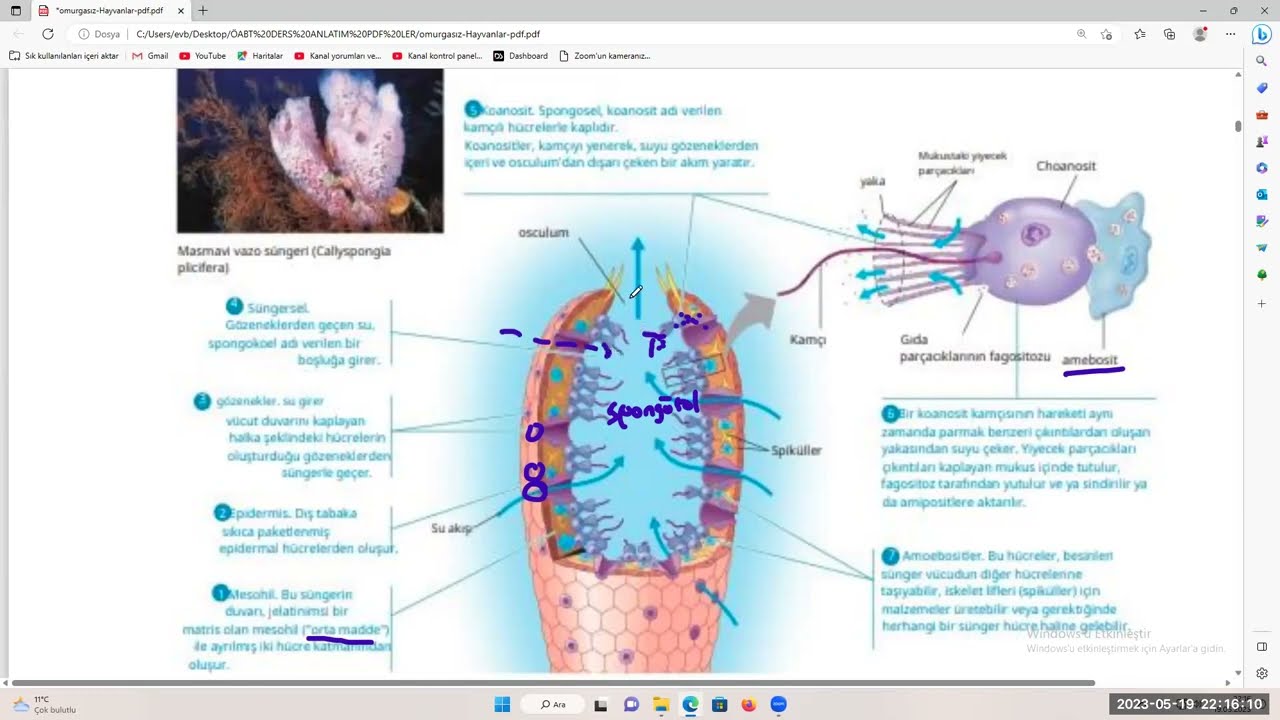Click the sponge photo in the PDF
This screenshot has height=720, width=1280.
click(310, 151)
